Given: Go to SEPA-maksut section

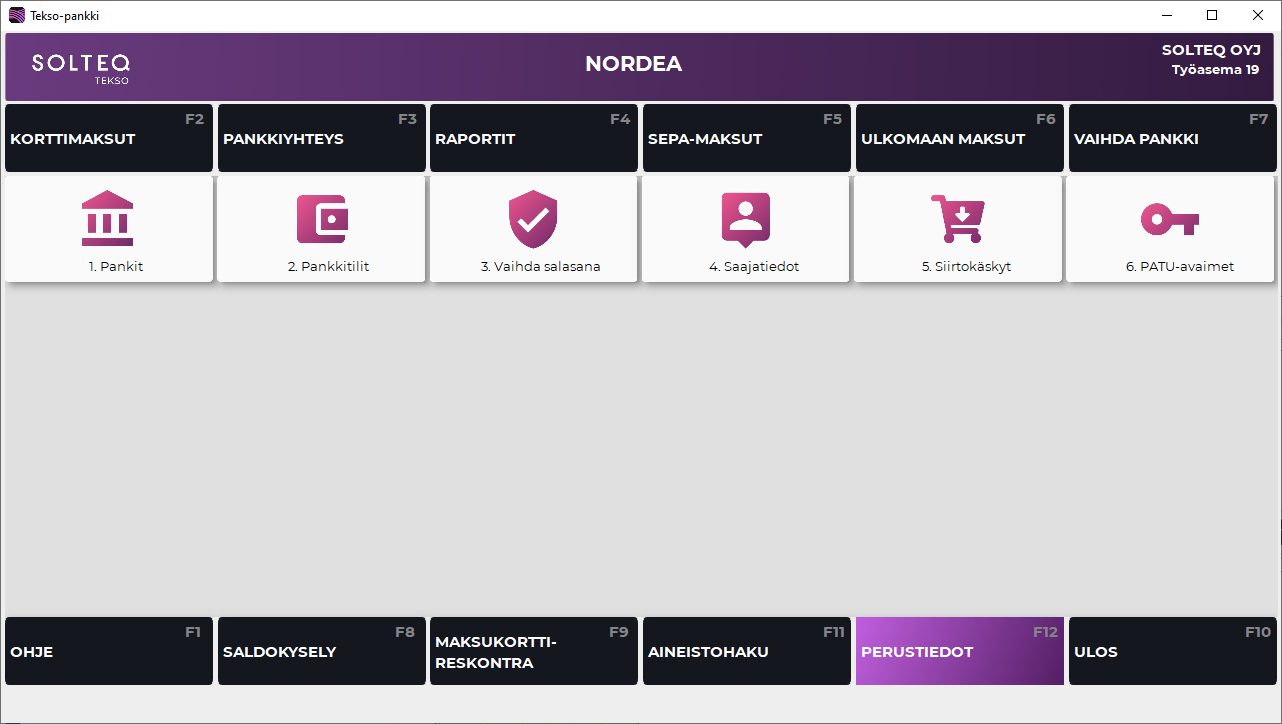Looking at the screenshot, I should pos(746,139).
